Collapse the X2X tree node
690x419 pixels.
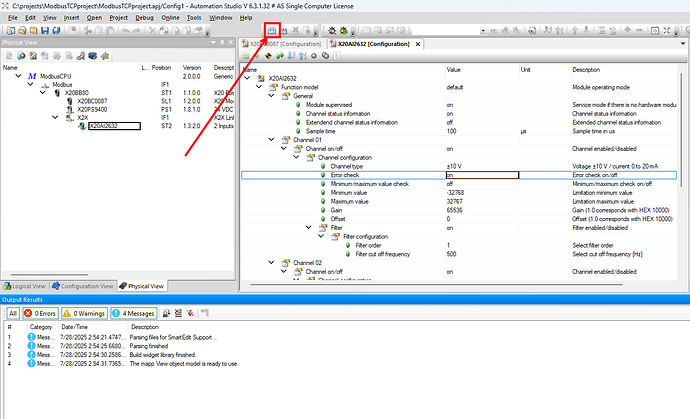[55, 117]
